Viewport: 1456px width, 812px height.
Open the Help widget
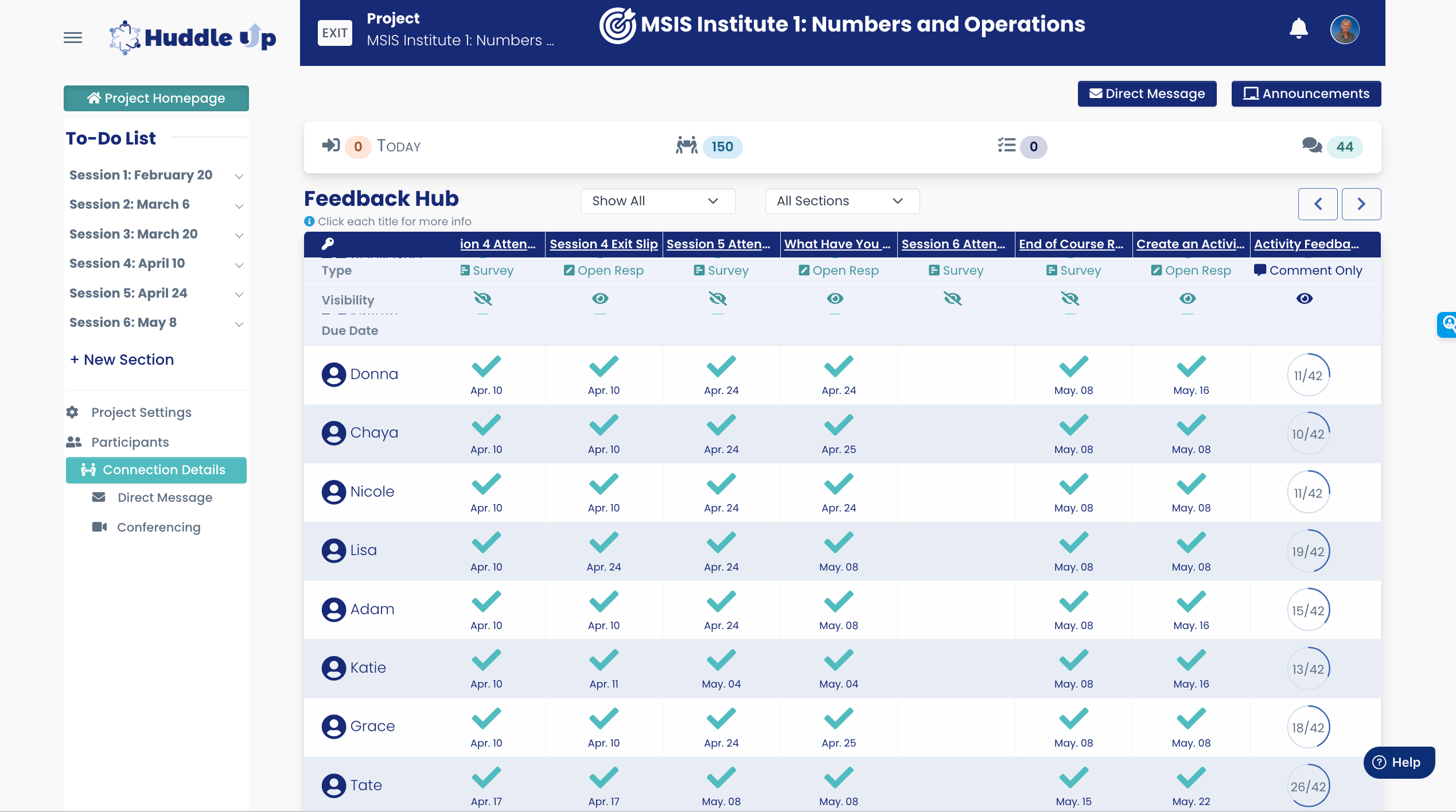coord(1399,762)
